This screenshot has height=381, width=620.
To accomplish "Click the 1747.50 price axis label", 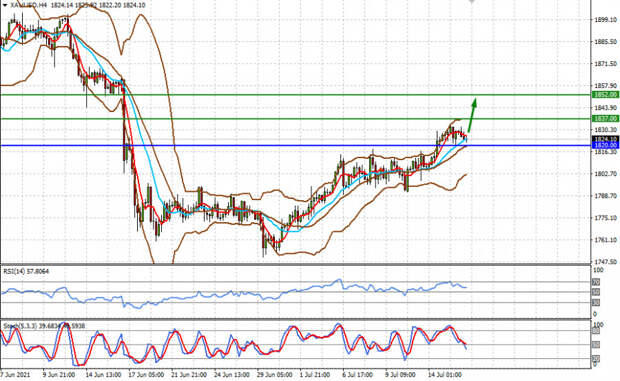I will 606,262.
